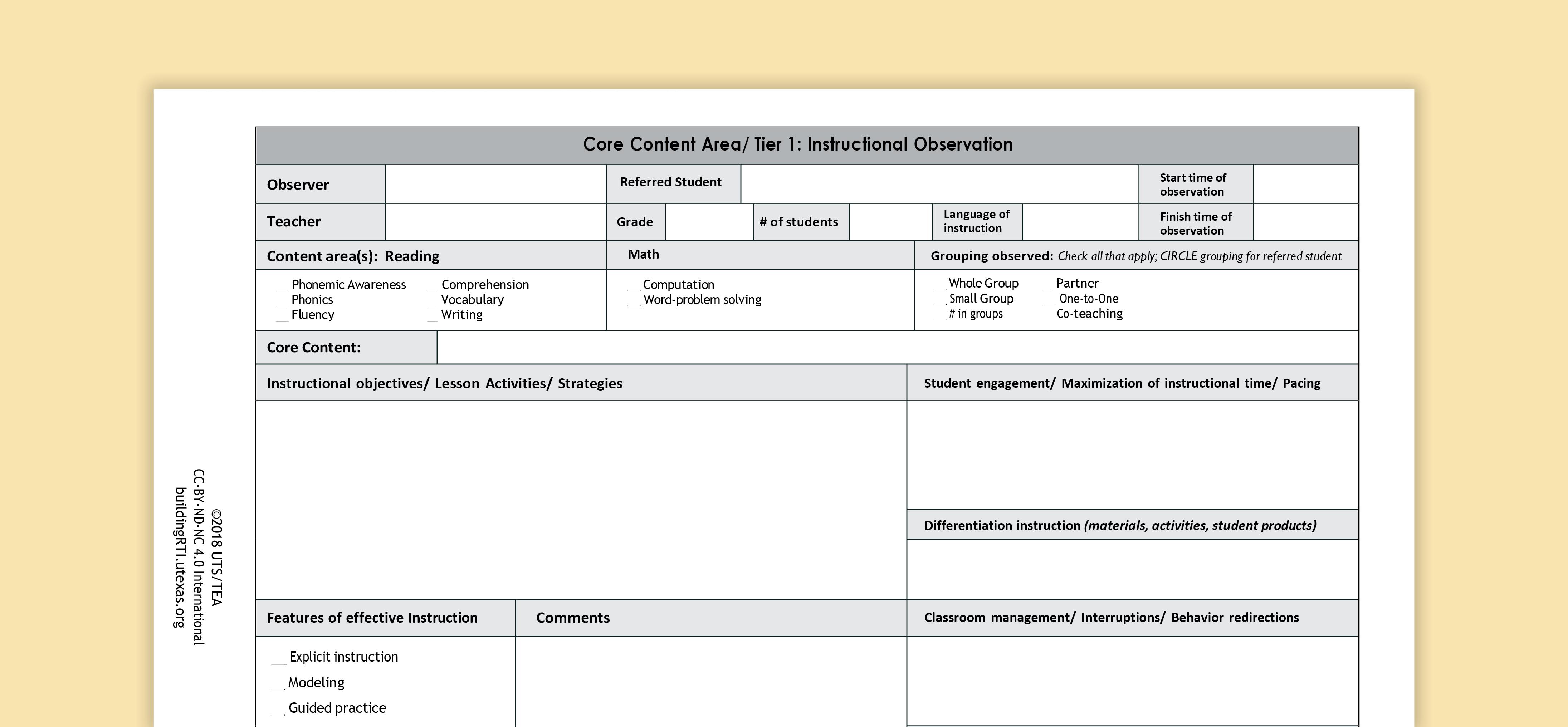1568x727 pixels.
Task: Click the Teacher name field
Action: tap(495, 222)
